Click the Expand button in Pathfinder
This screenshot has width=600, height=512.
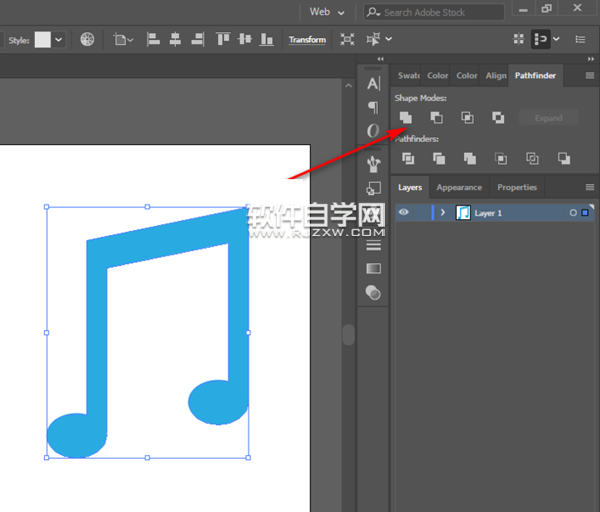coord(548,118)
